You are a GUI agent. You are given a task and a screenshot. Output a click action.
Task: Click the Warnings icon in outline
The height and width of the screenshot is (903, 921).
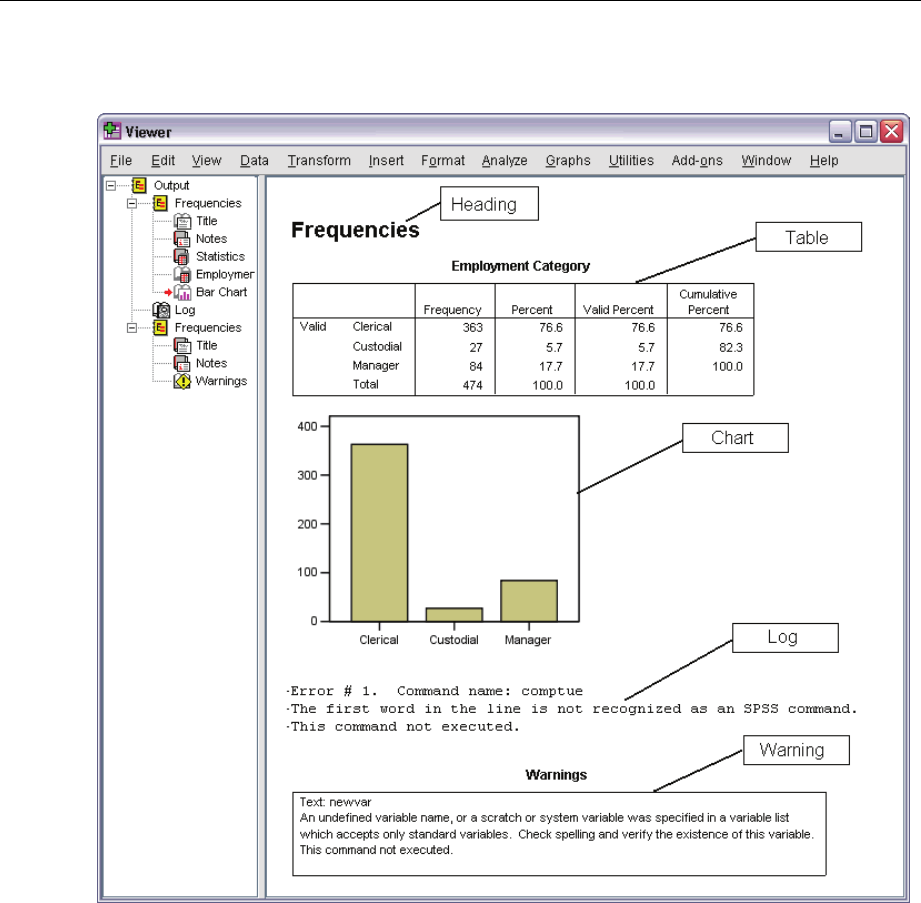[182, 381]
